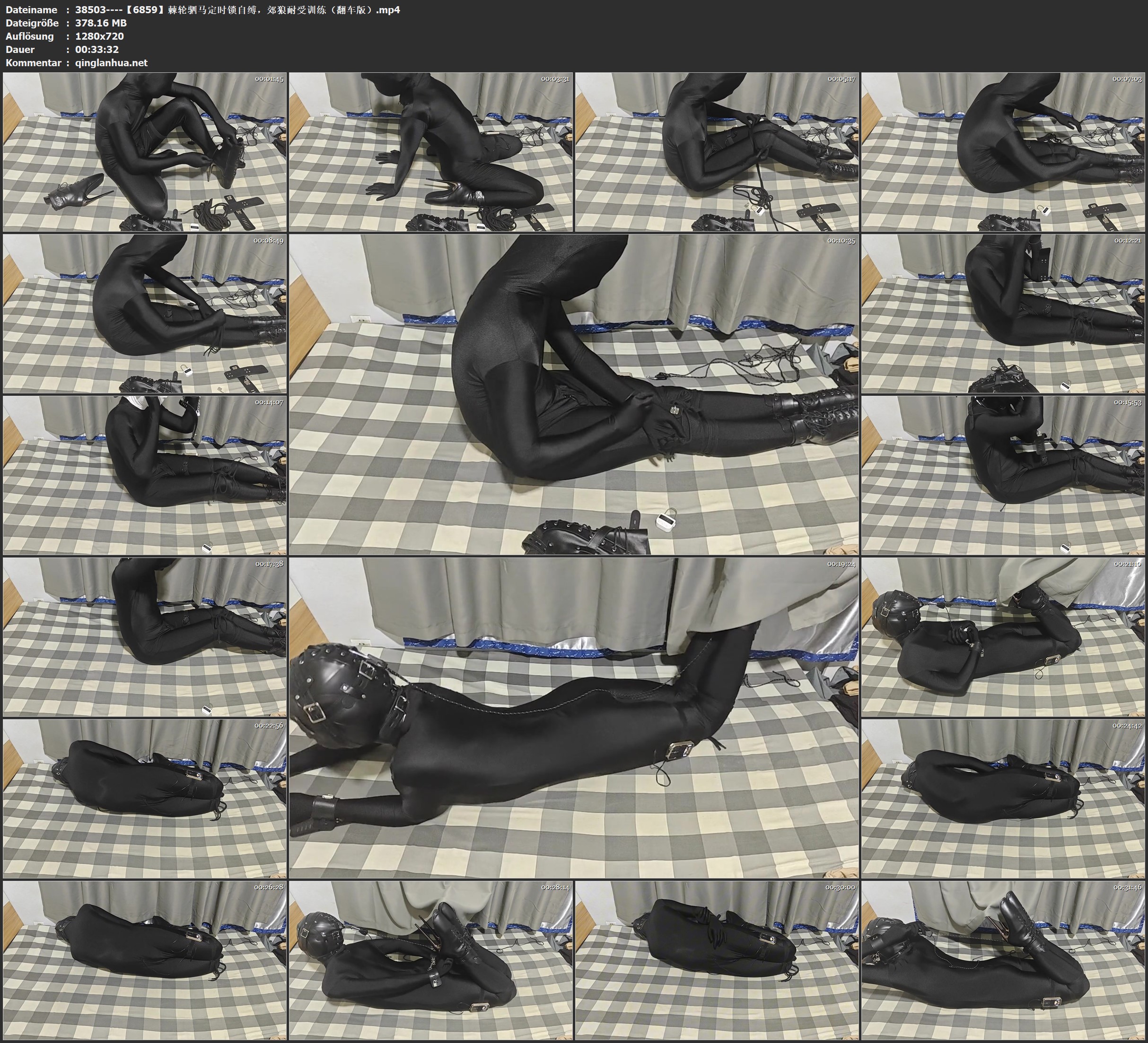This screenshot has width=1148, height=1043.
Task: Click the thumbnail timestamped 00:12:21
Action: point(1003,313)
